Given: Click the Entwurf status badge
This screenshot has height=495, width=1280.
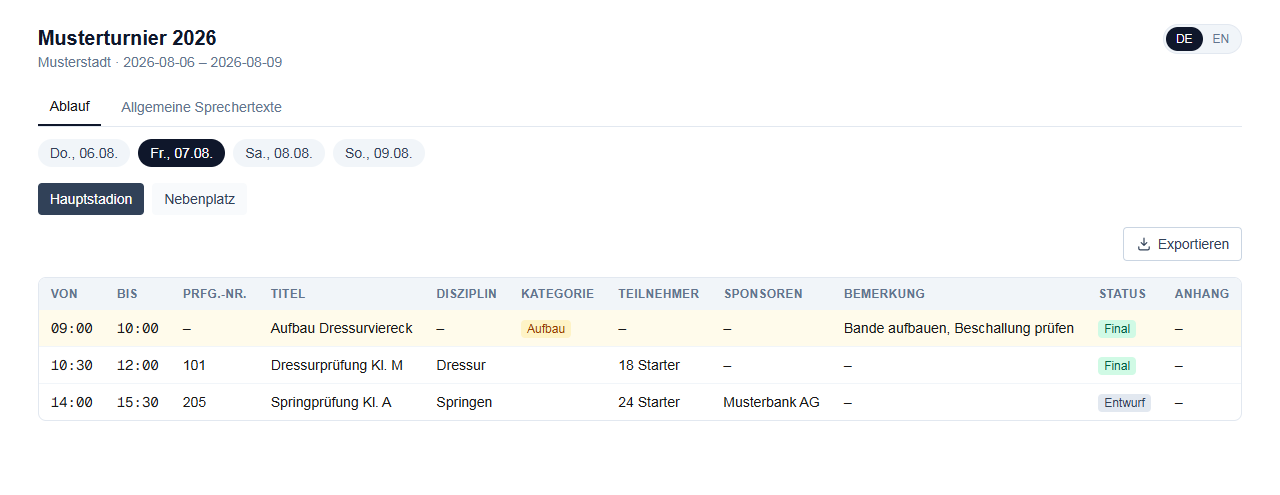Looking at the screenshot, I should (1124, 403).
